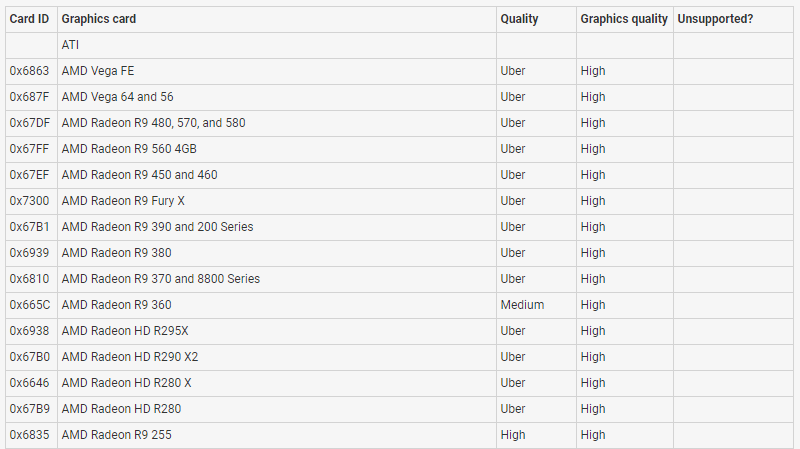Click the Graphics quality column header
This screenshot has height=449, width=800.
(624, 19)
